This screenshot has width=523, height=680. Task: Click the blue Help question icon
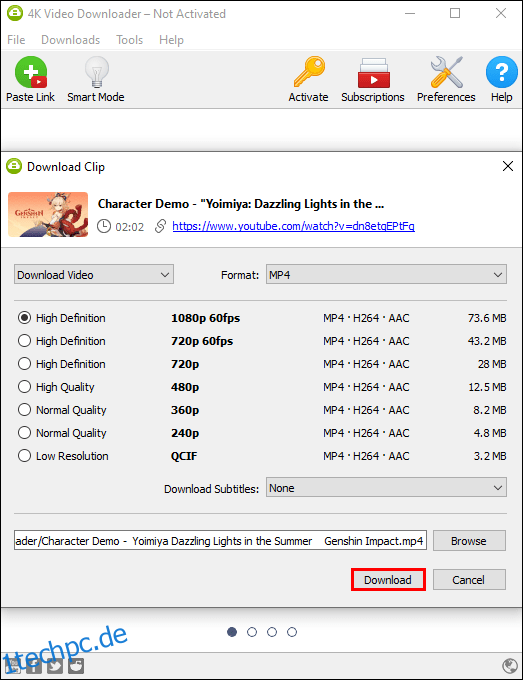pos(501,72)
